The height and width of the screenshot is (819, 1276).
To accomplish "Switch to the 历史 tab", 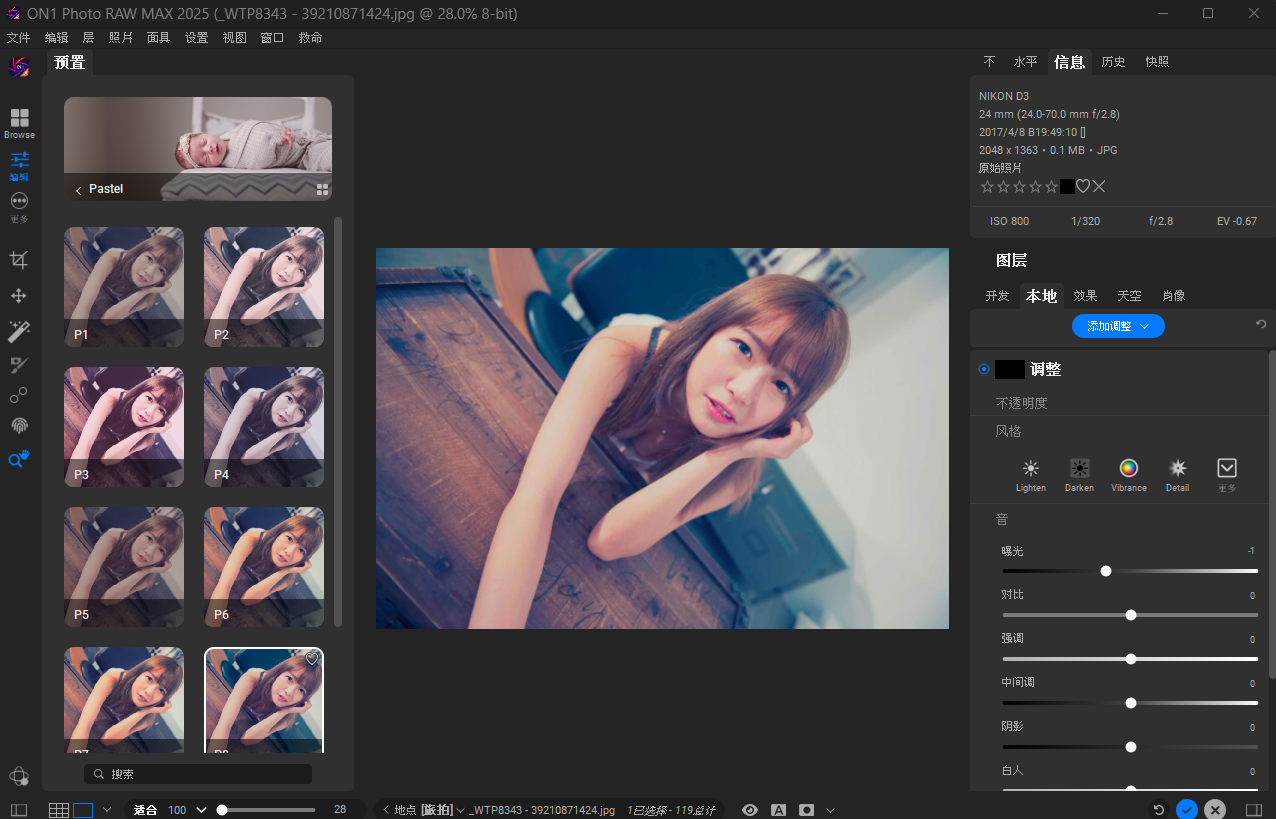I will [1113, 62].
